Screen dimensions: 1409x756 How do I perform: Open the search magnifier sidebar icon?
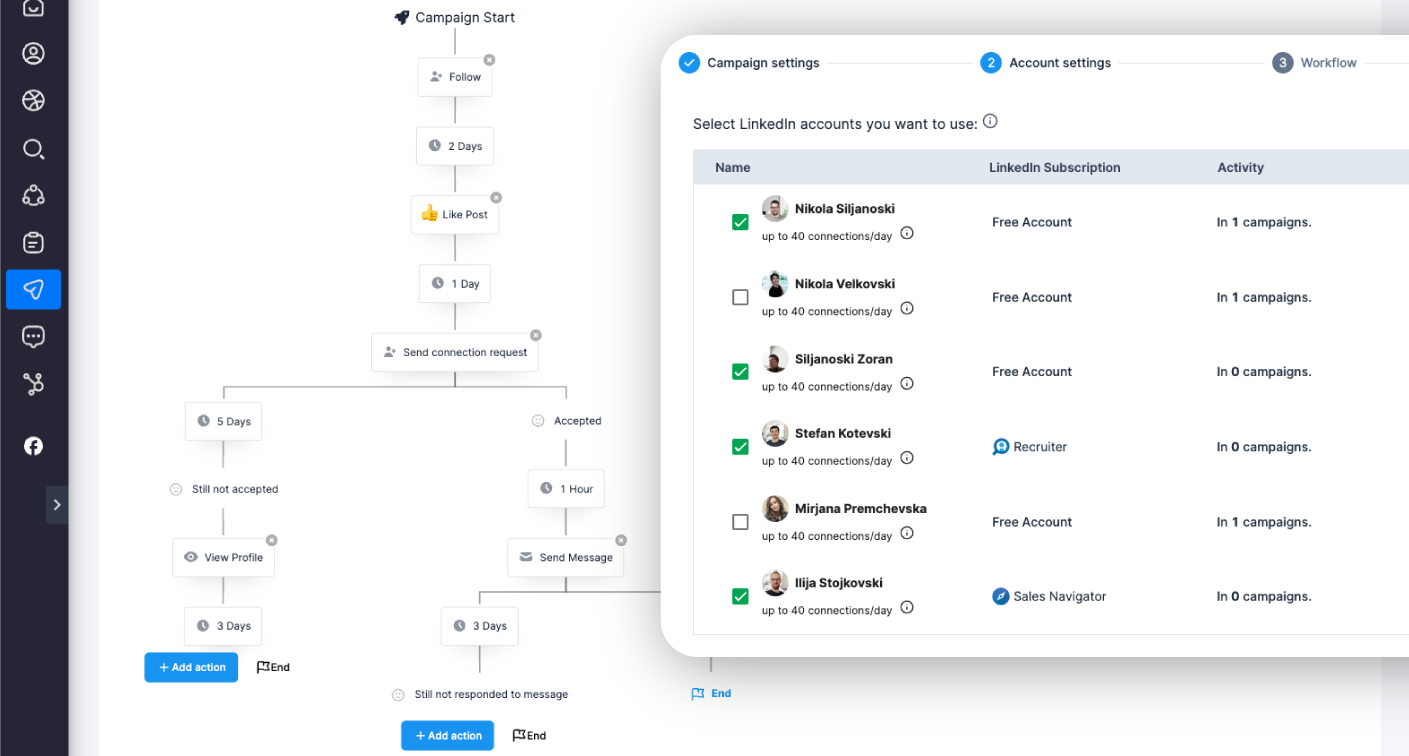point(33,149)
